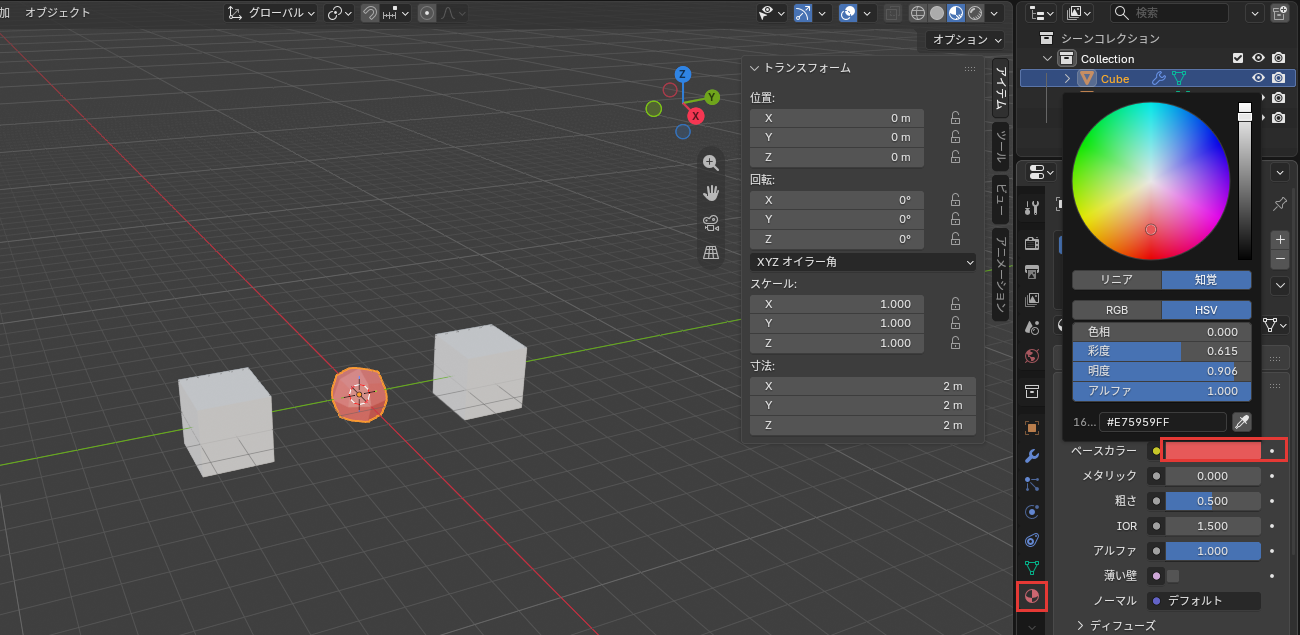This screenshot has height=635, width=1300.
Task: Toggle camera view icon in viewport
Action: pos(711,223)
